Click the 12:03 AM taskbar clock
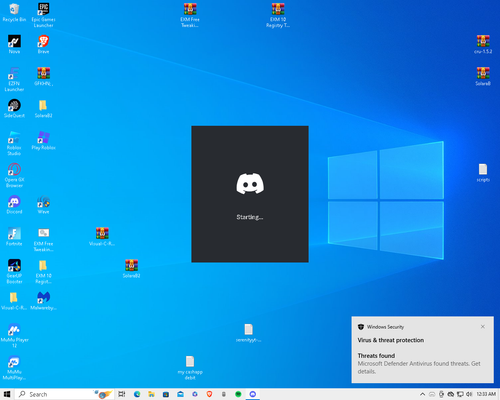500x400 pixels. point(486,394)
